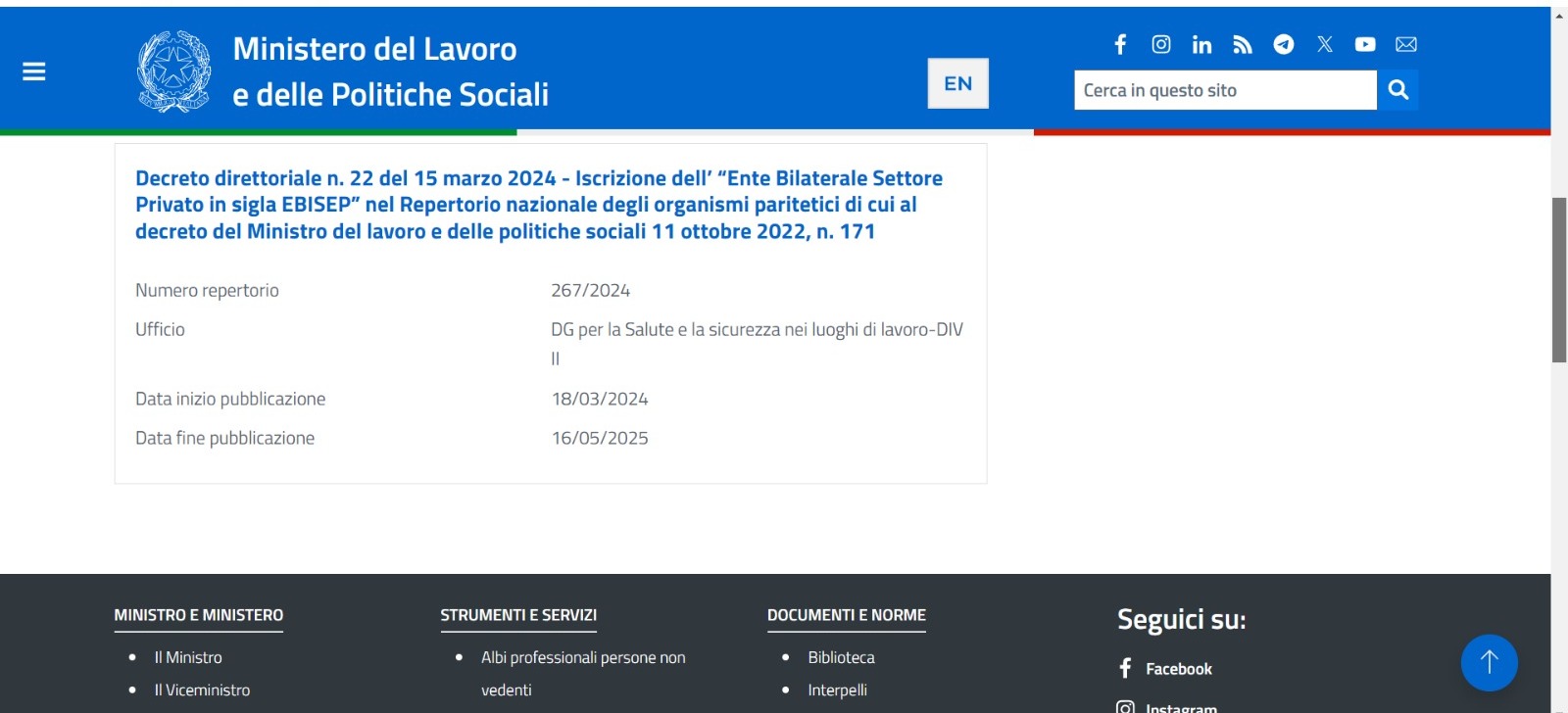
Task: Open the X (Twitter) icon
Action: tap(1325, 44)
